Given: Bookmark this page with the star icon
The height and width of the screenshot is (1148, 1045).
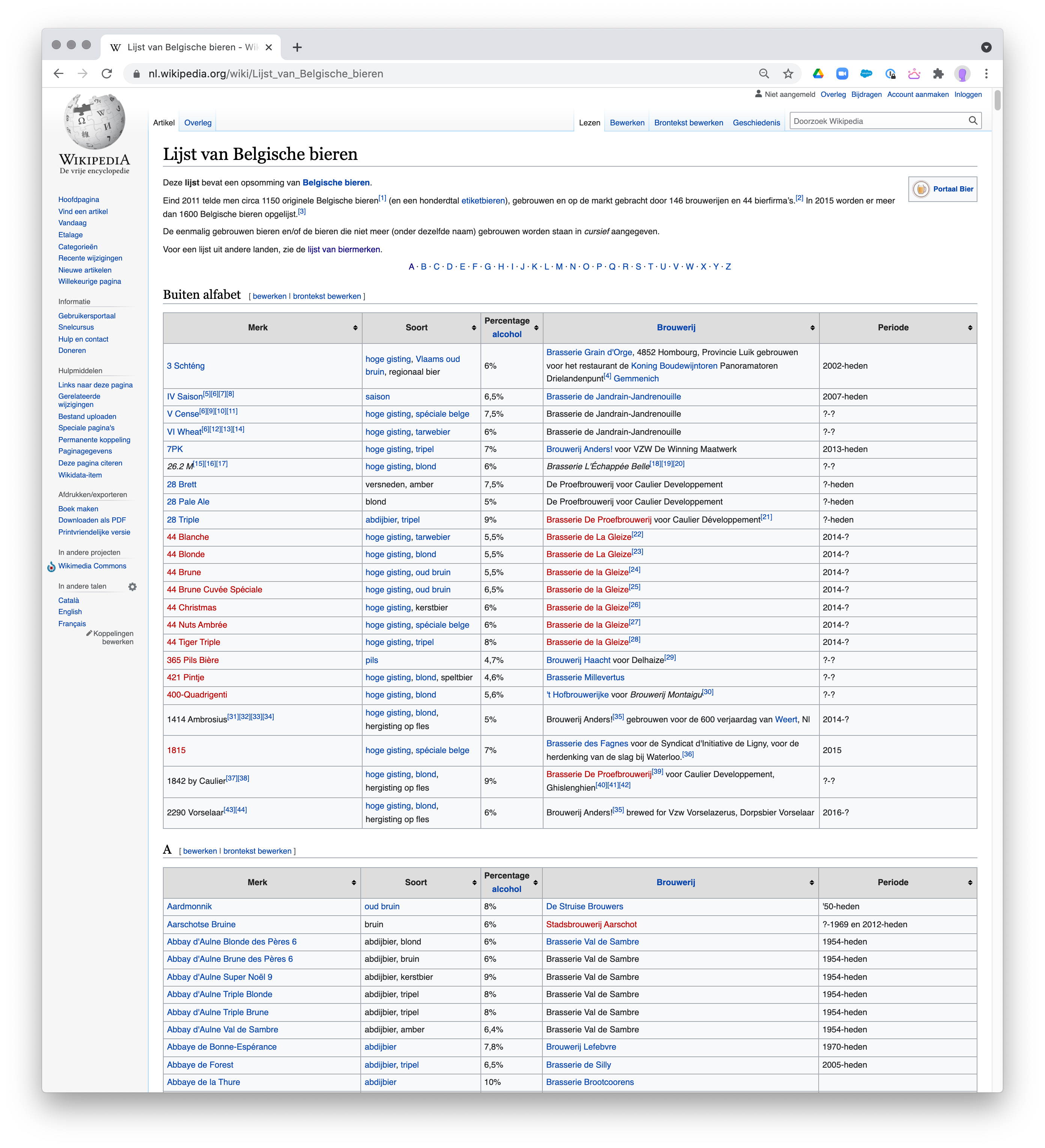Looking at the screenshot, I should [788, 74].
